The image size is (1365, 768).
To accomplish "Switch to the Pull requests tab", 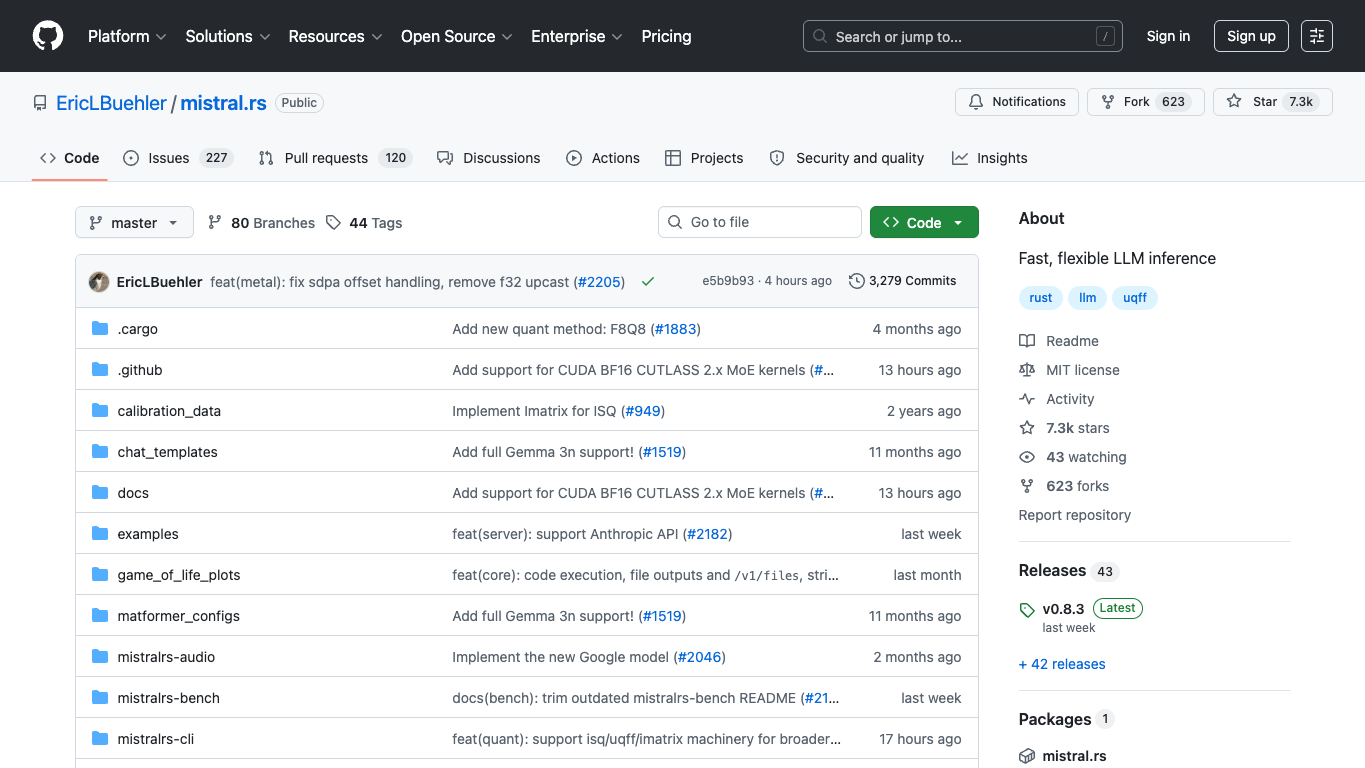I will (335, 158).
